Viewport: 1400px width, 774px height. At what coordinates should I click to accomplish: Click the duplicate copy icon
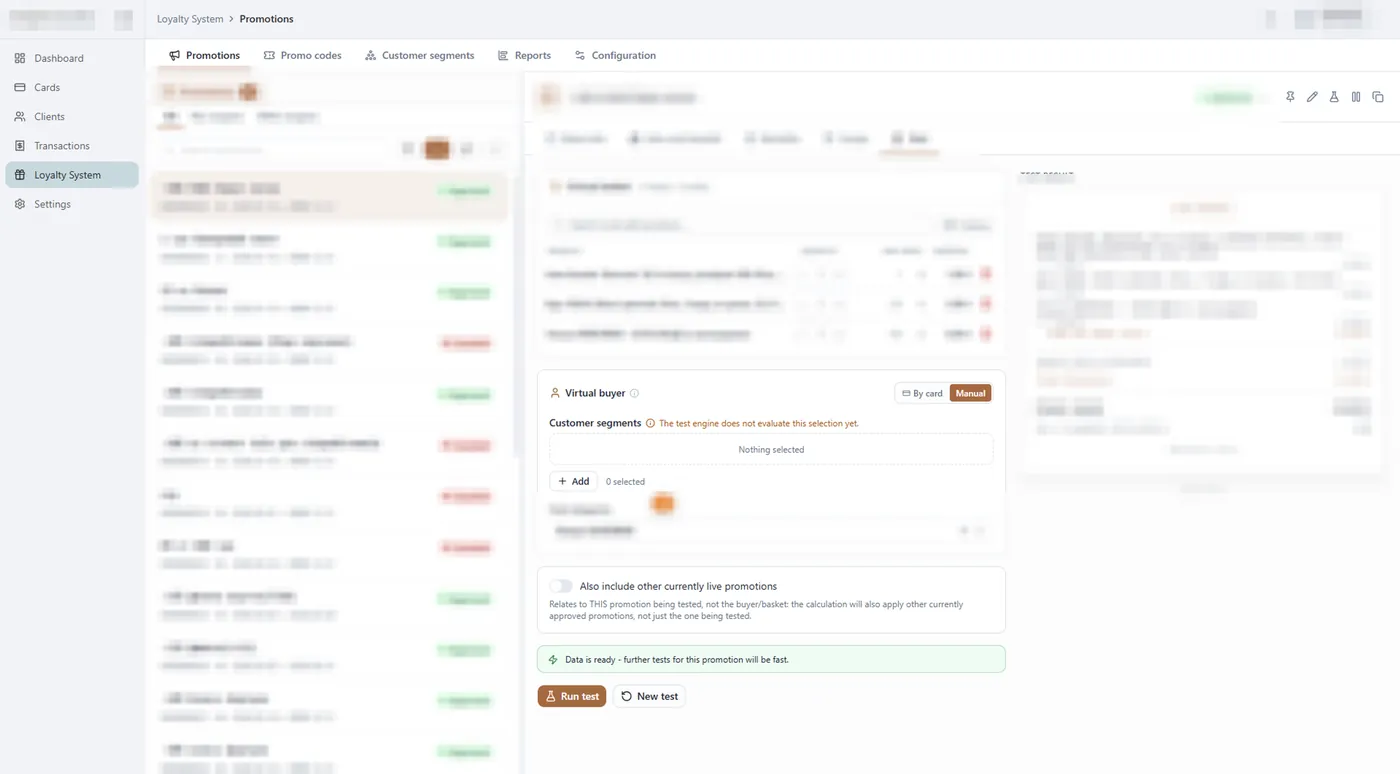(1378, 97)
